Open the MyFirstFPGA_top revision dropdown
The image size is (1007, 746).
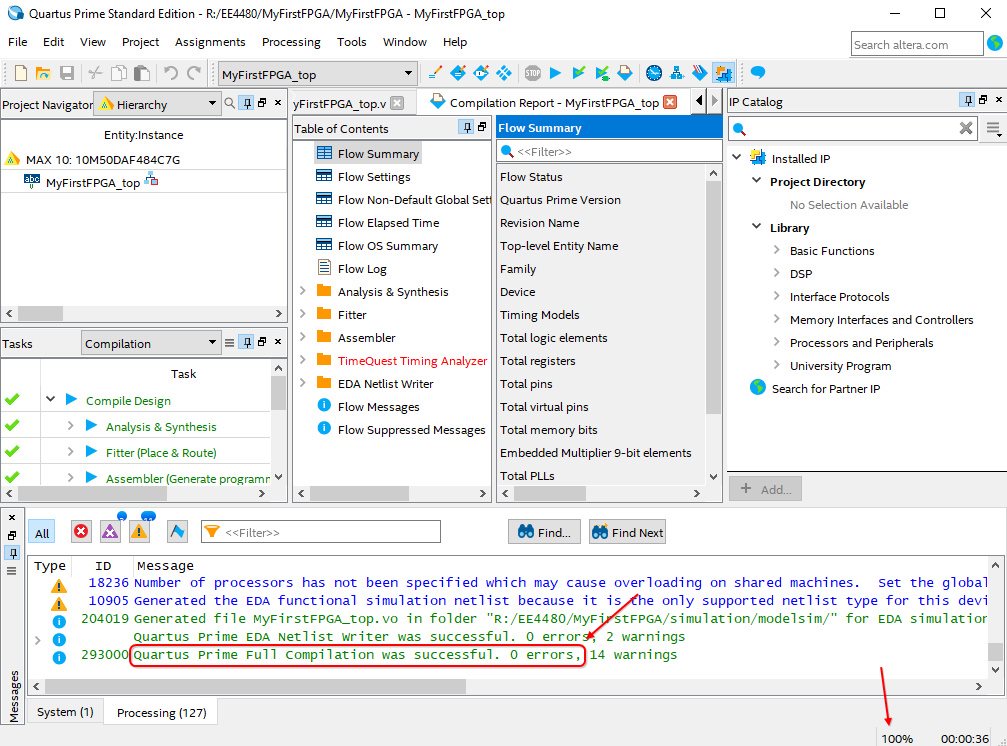pos(408,74)
